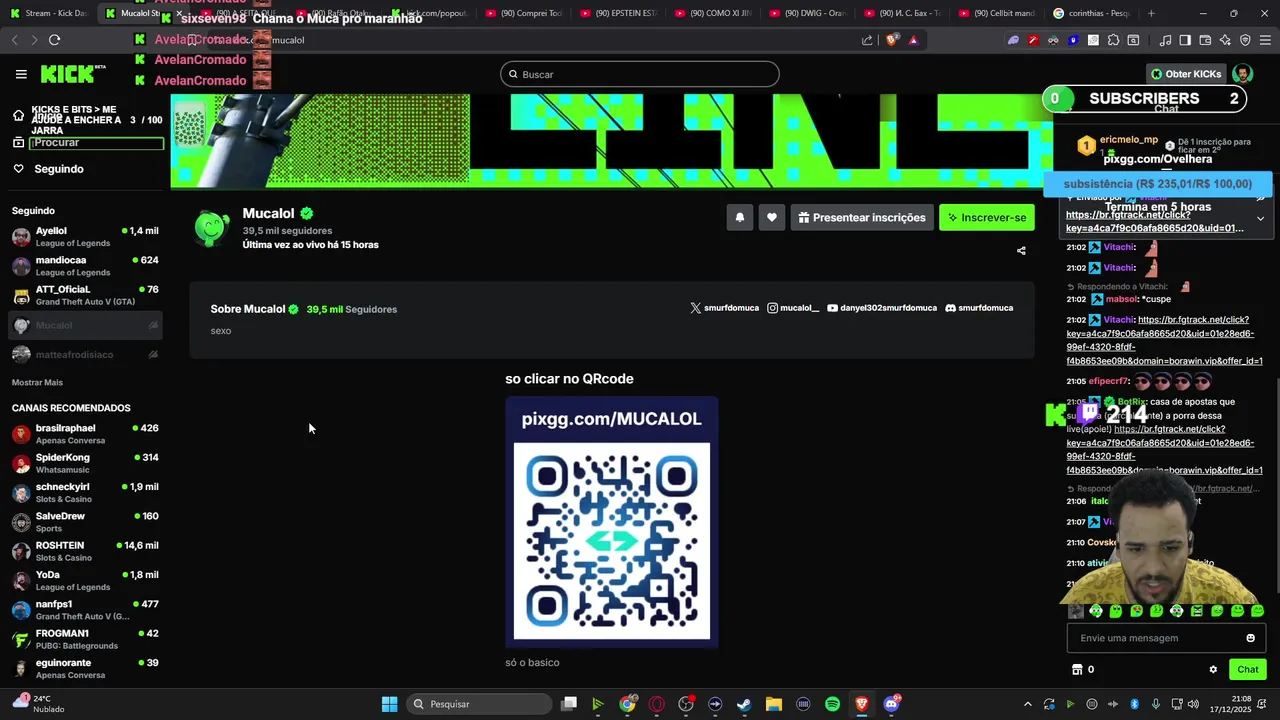The width and height of the screenshot is (1280, 720).
Task: Click the share icon below Inscrever-se
Action: pyautogui.click(x=1021, y=251)
